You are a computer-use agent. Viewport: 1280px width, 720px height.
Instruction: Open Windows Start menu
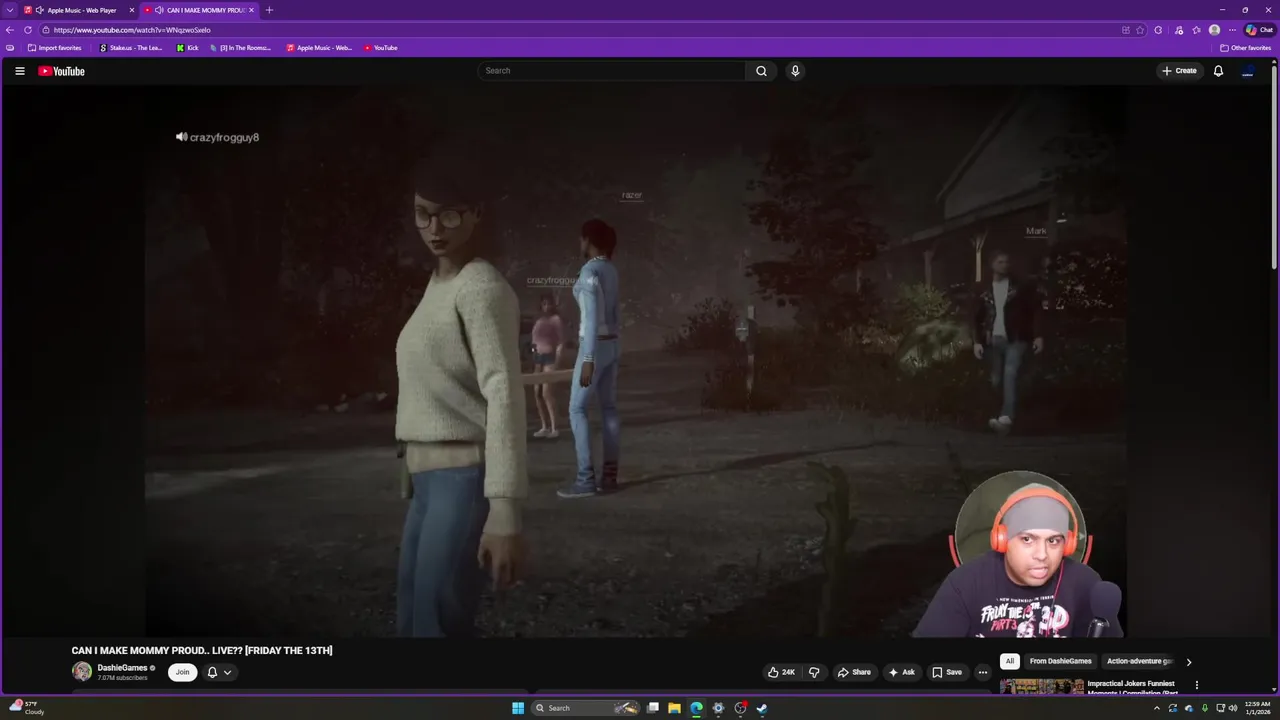(518, 708)
